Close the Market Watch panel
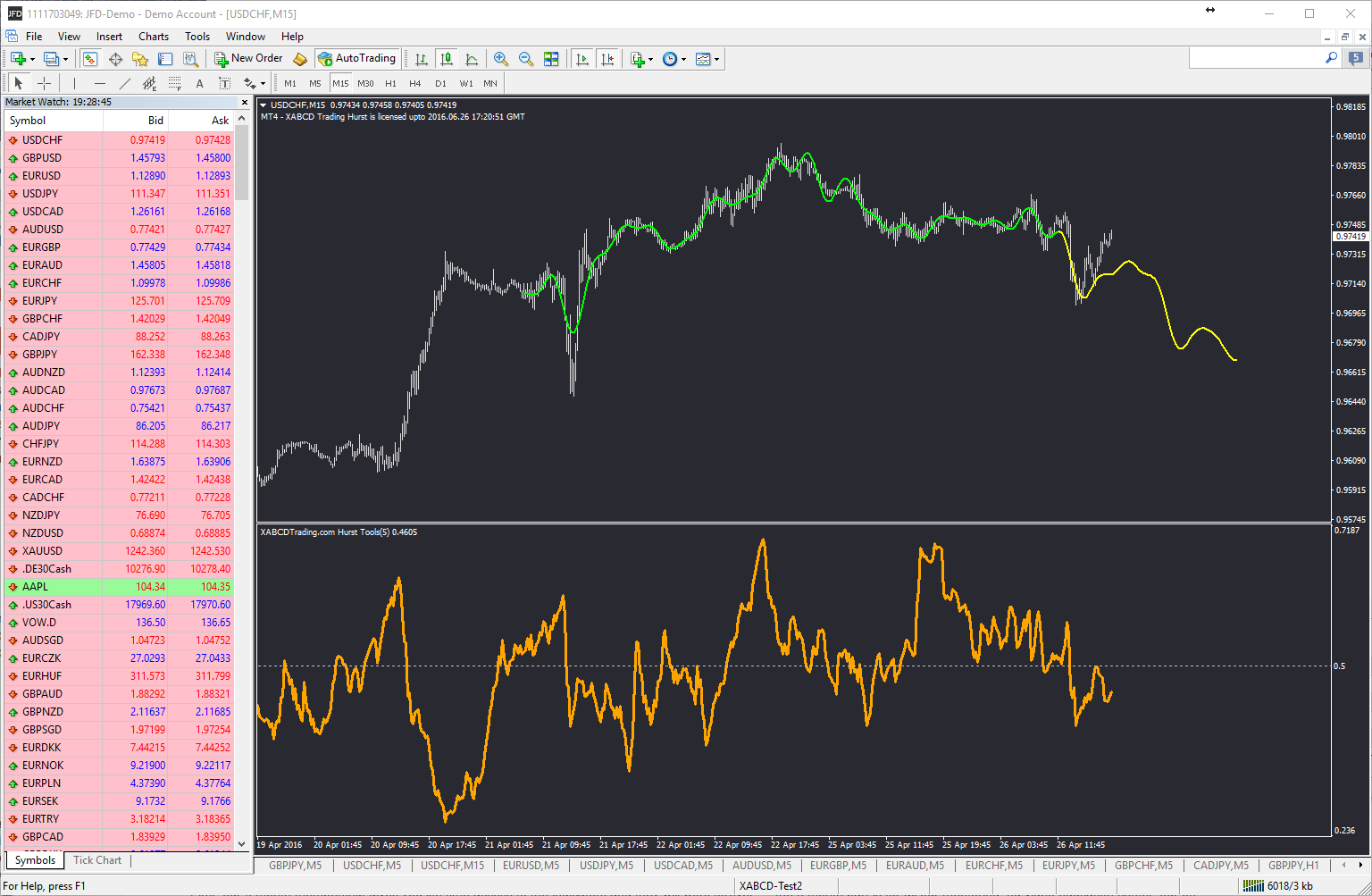The height and width of the screenshot is (896, 1372). click(243, 103)
